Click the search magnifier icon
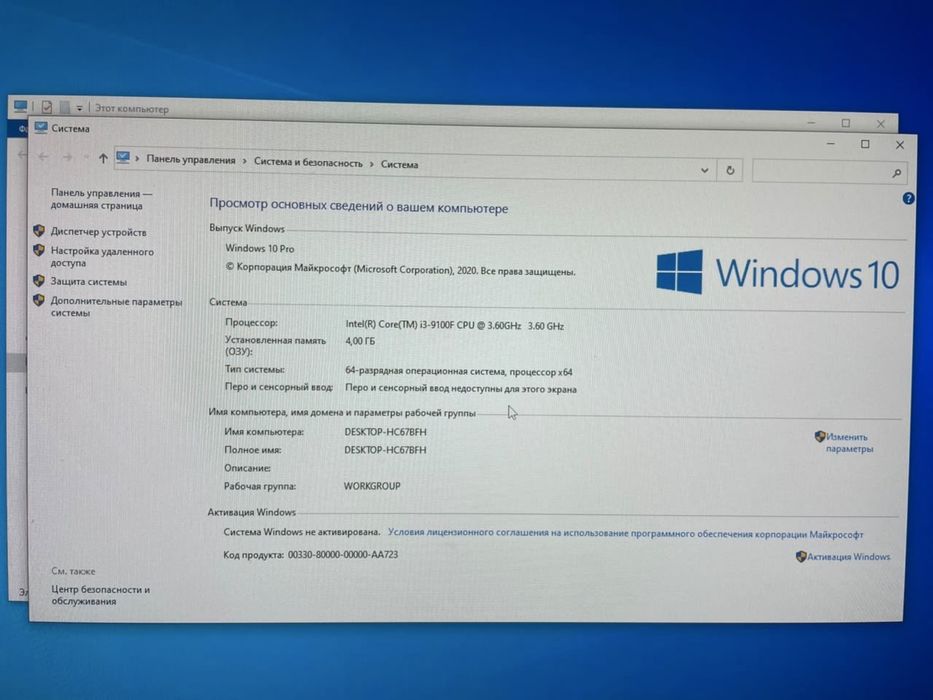This screenshot has height=700, width=933. coord(897,173)
